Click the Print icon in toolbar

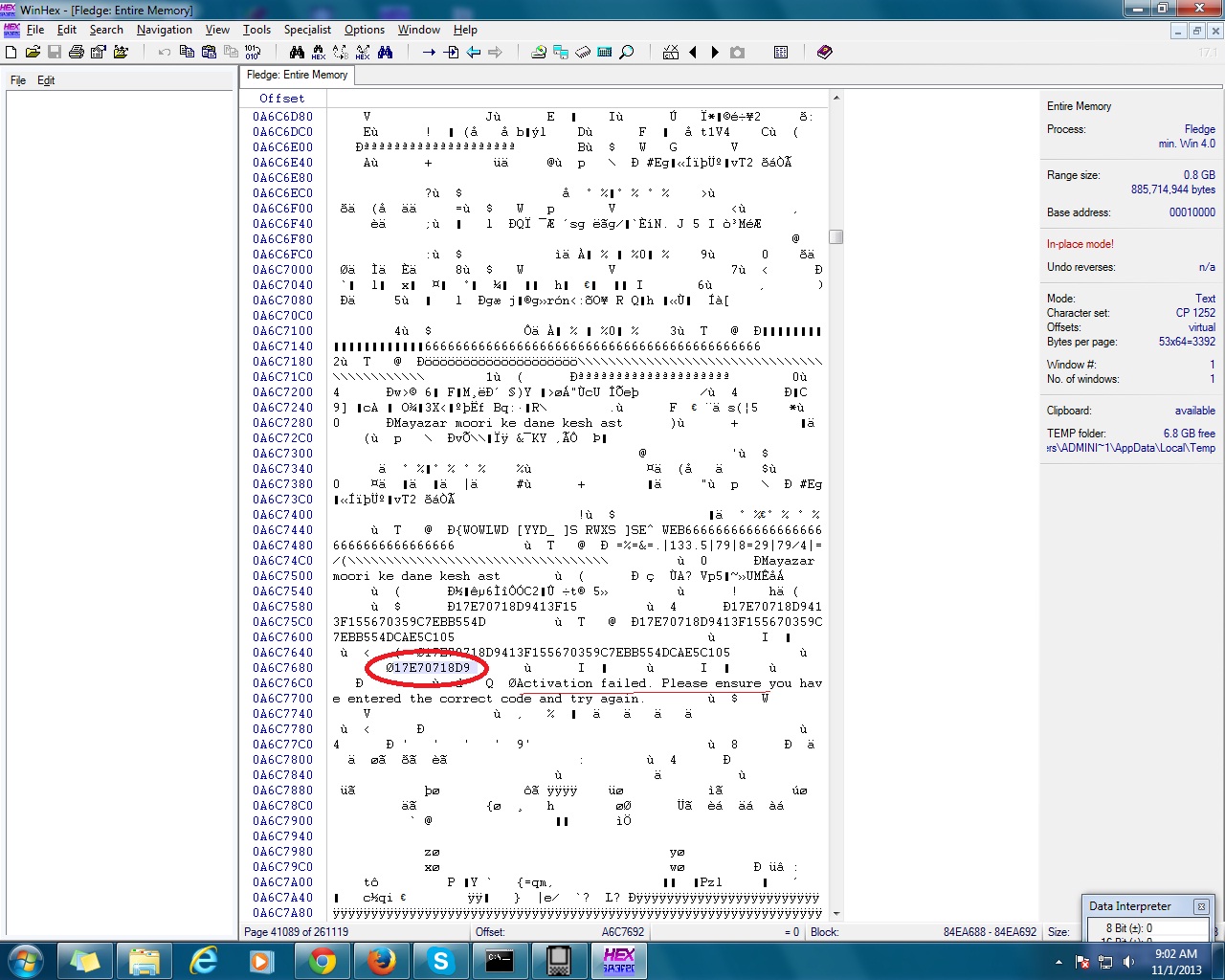(x=77, y=52)
